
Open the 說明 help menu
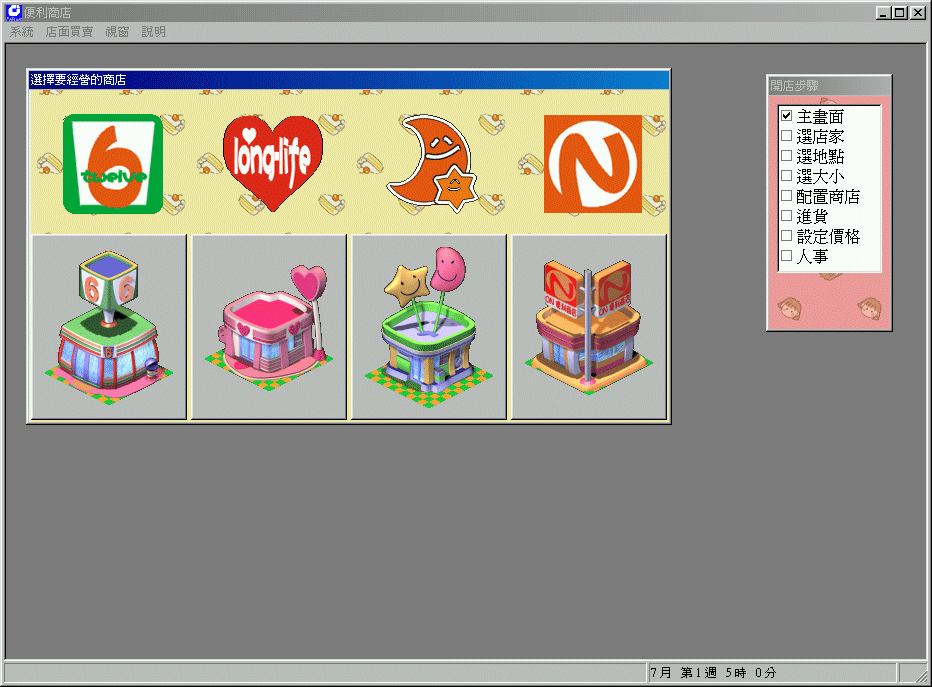pos(153,32)
